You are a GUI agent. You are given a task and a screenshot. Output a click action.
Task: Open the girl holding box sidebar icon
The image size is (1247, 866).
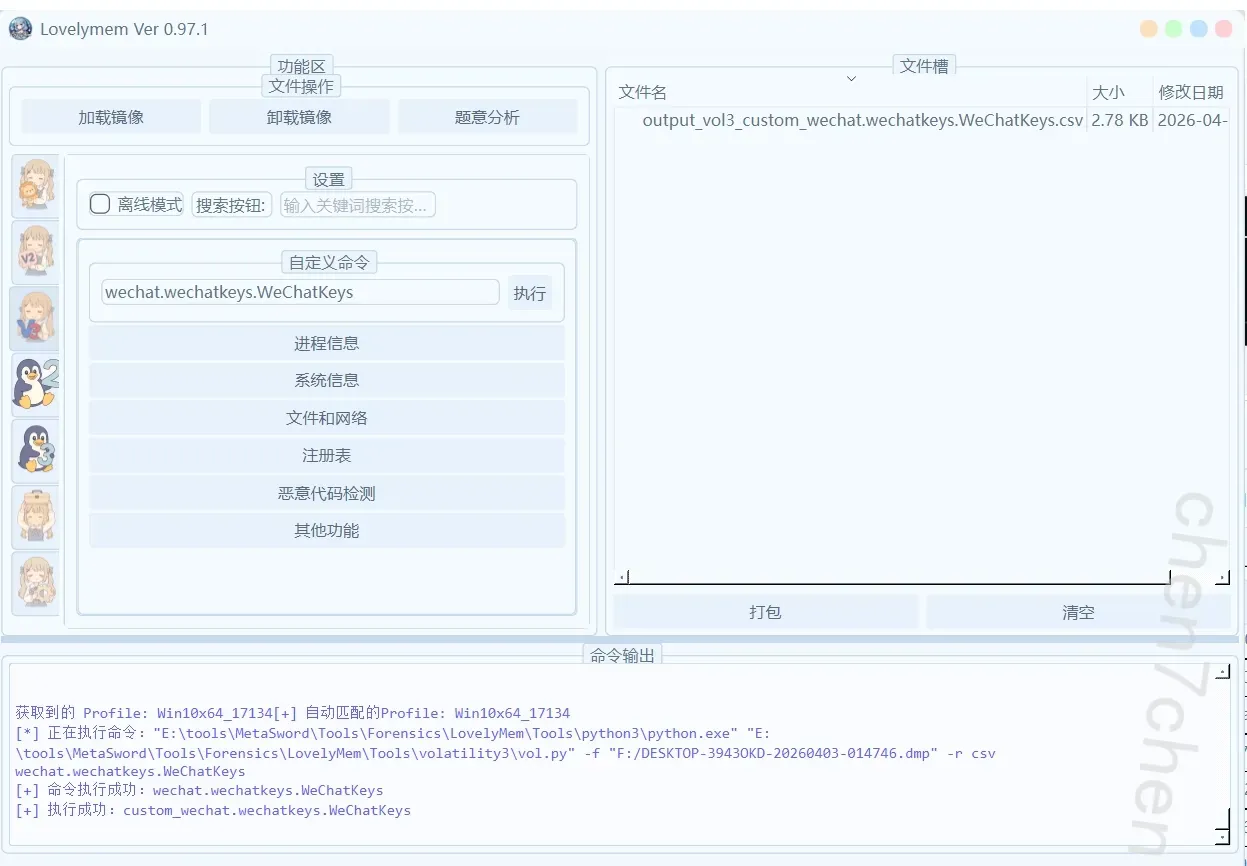[x=36, y=516]
